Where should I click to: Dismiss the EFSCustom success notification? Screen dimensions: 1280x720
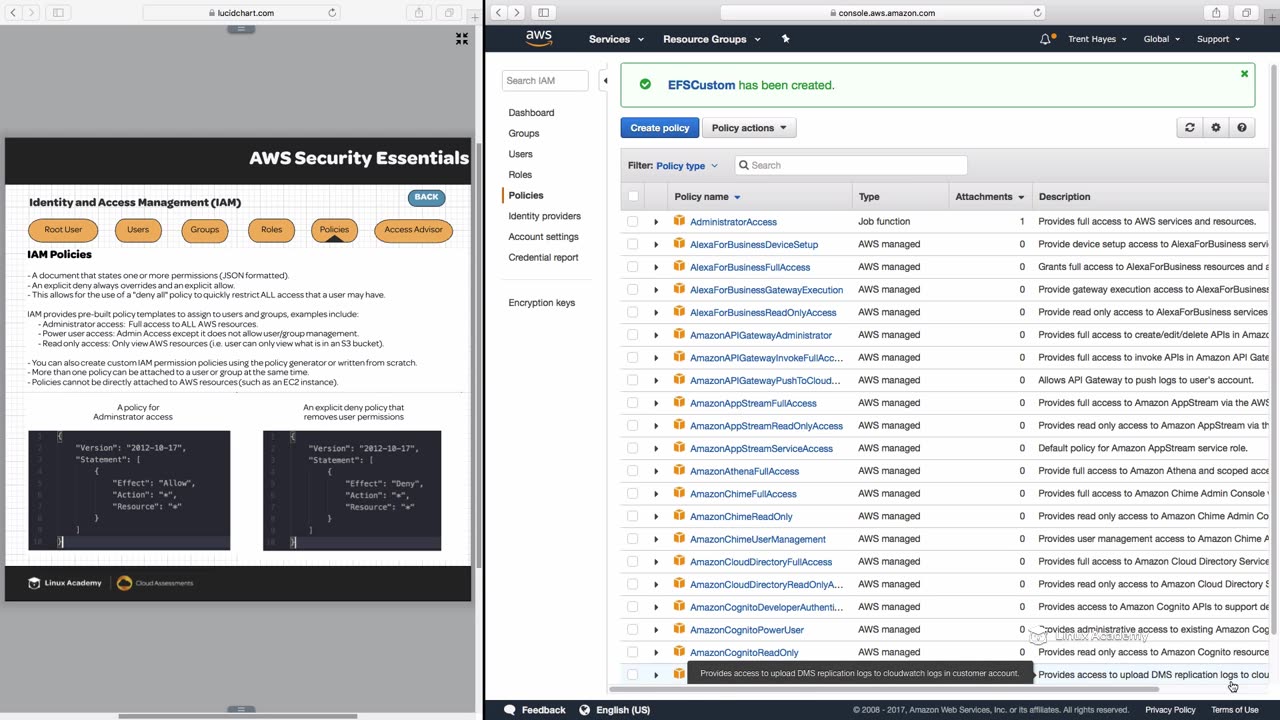click(1244, 74)
